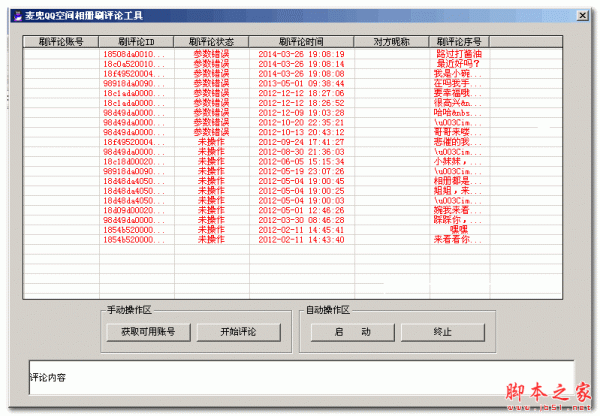Click comment cell 路过打酱油
Viewport: 600px width, 416px height.
[459, 54]
